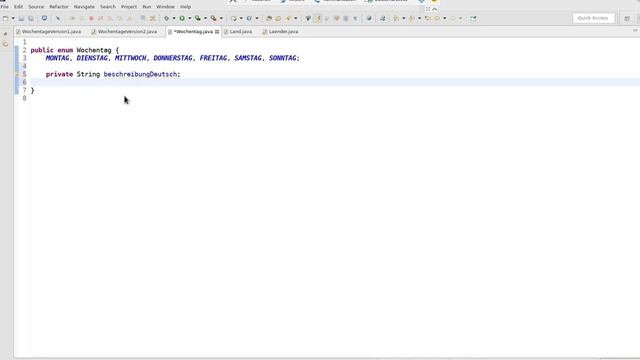640x360 pixels.
Task: Open the Source menu
Action: point(36,7)
